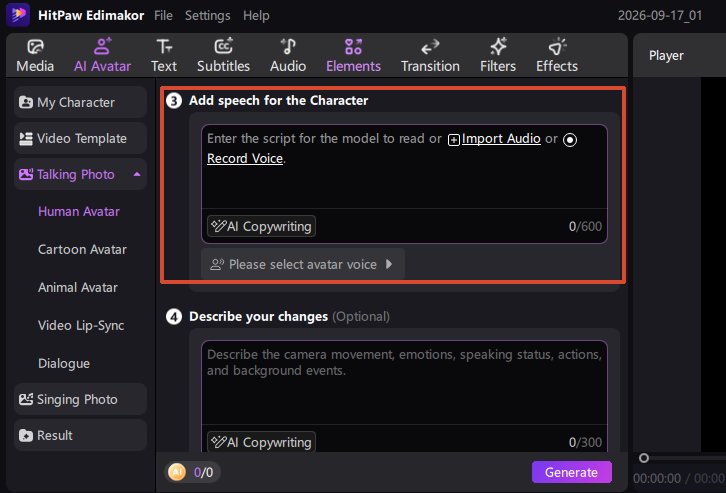This screenshot has width=726, height=493.
Task: Click the AI credits coin icon
Action: coord(177,472)
